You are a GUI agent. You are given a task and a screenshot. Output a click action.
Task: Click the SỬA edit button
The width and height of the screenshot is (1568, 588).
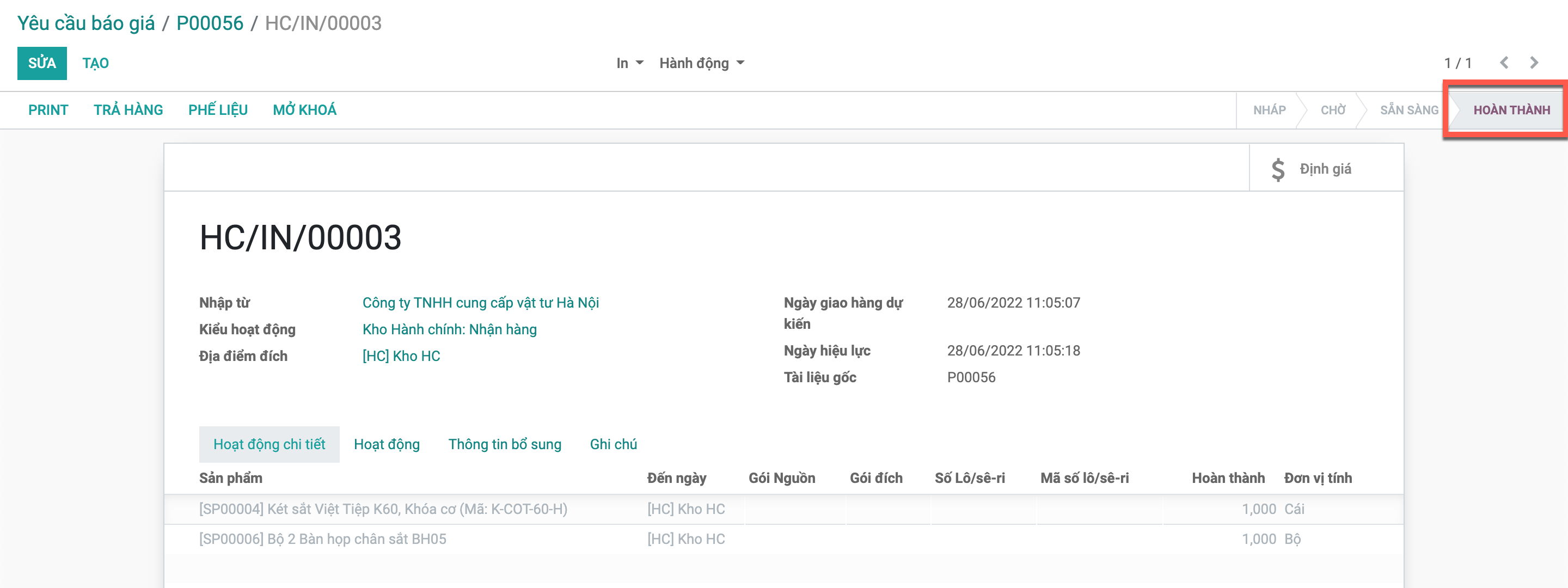(x=41, y=63)
